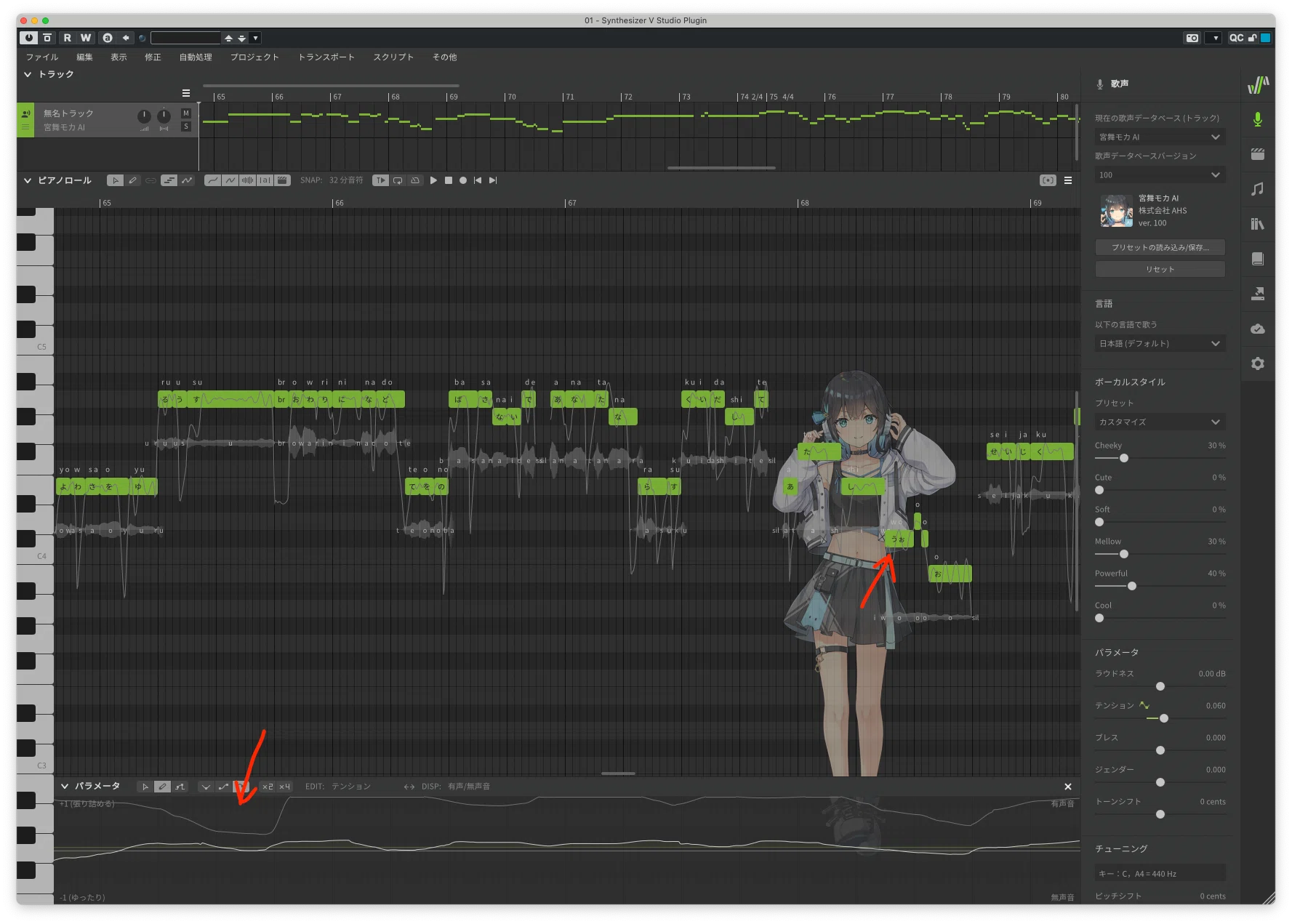The image size is (1292, 924).
Task: Mute the track using the M button
Action: click(x=186, y=113)
